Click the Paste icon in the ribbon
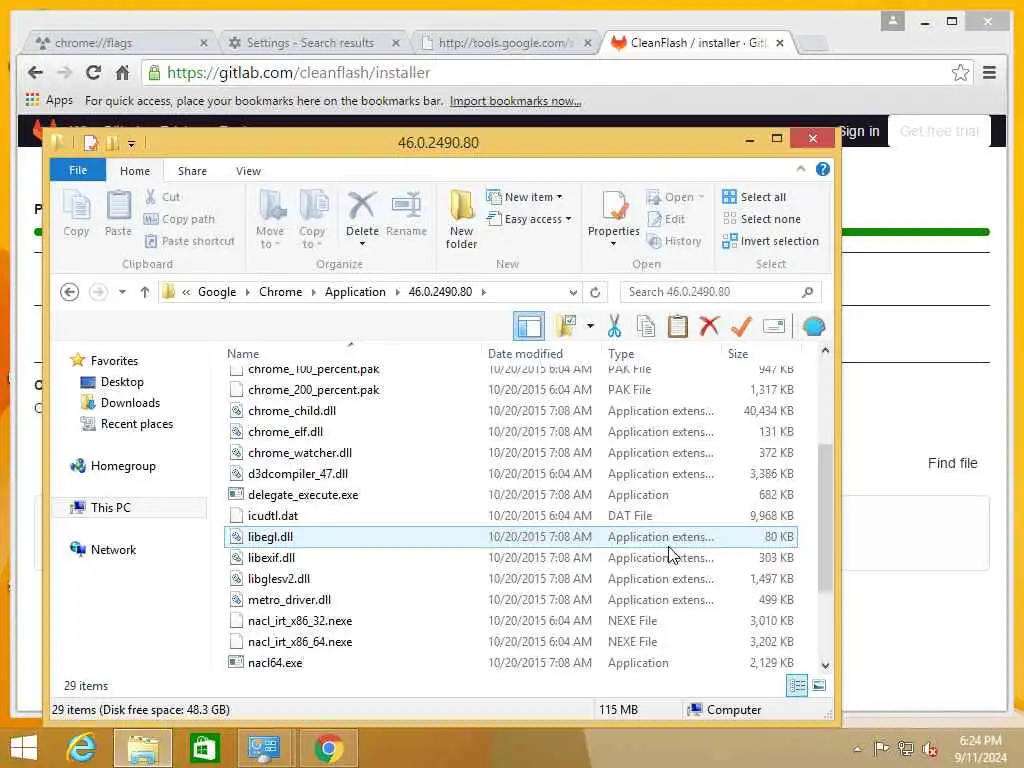 click(x=118, y=214)
